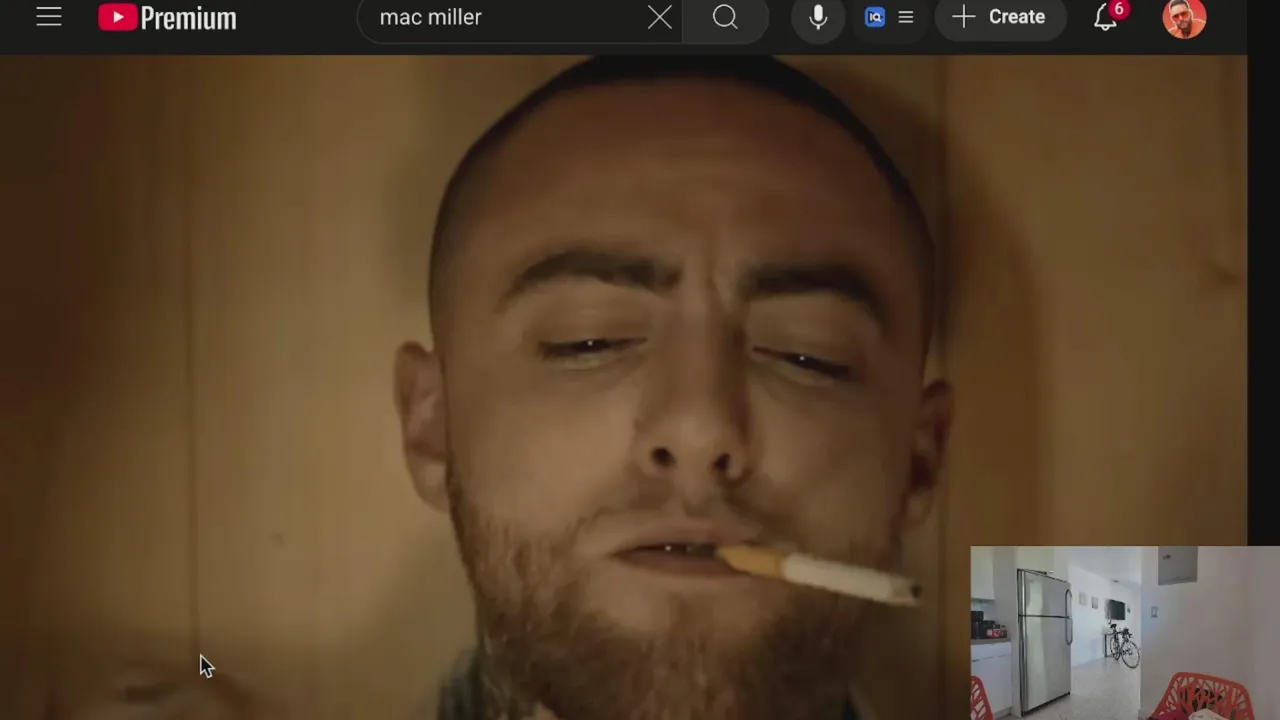This screenshot has width=1280, height=720.
Task: Open the extension lines menu icon
Action: point(906,17)
